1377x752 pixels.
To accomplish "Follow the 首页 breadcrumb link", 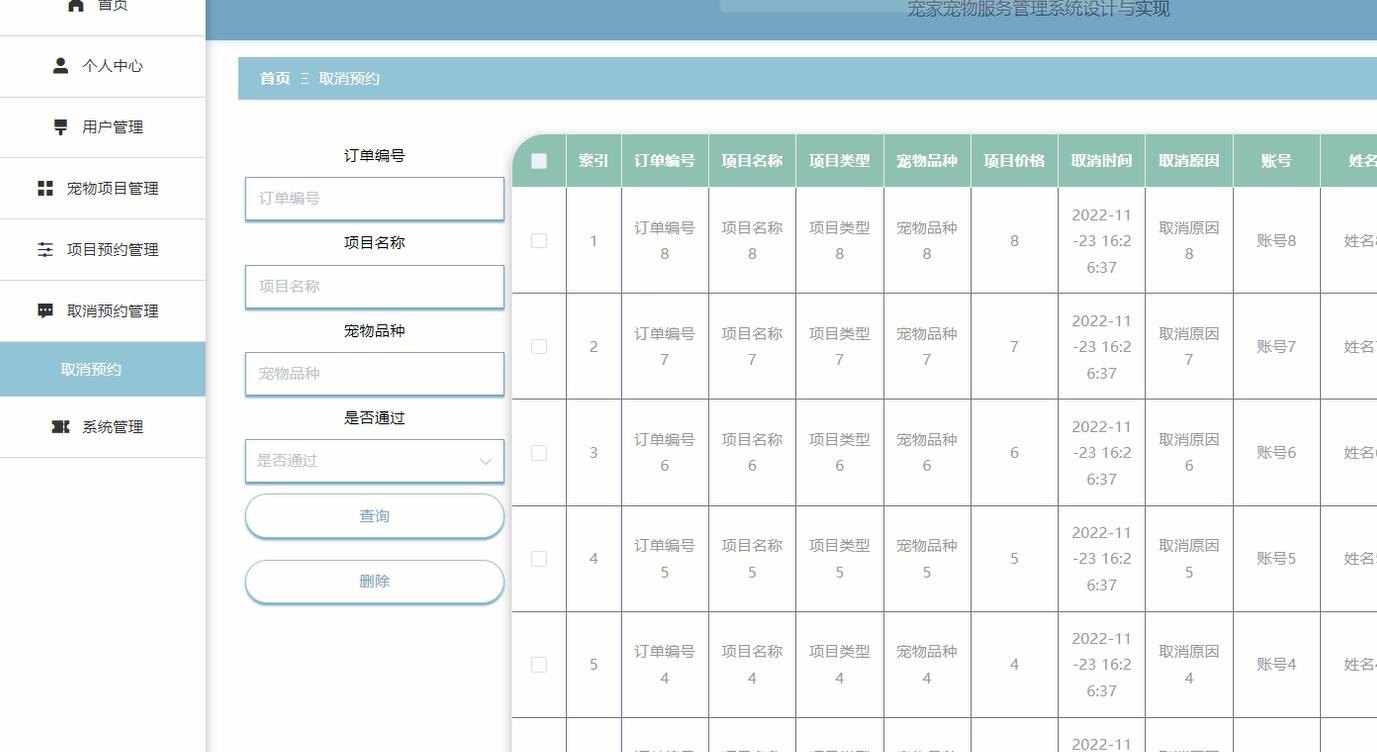I will (x=274, y=78).
